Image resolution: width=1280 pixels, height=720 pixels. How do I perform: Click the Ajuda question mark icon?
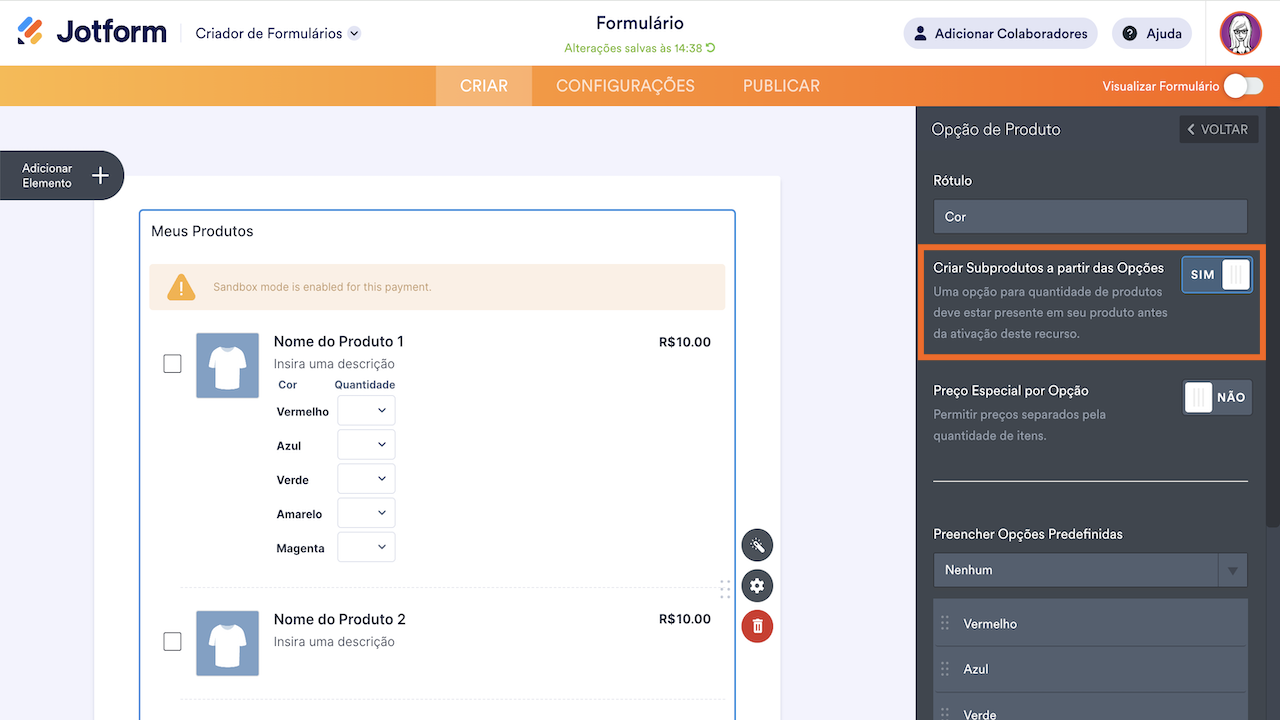1130,33
